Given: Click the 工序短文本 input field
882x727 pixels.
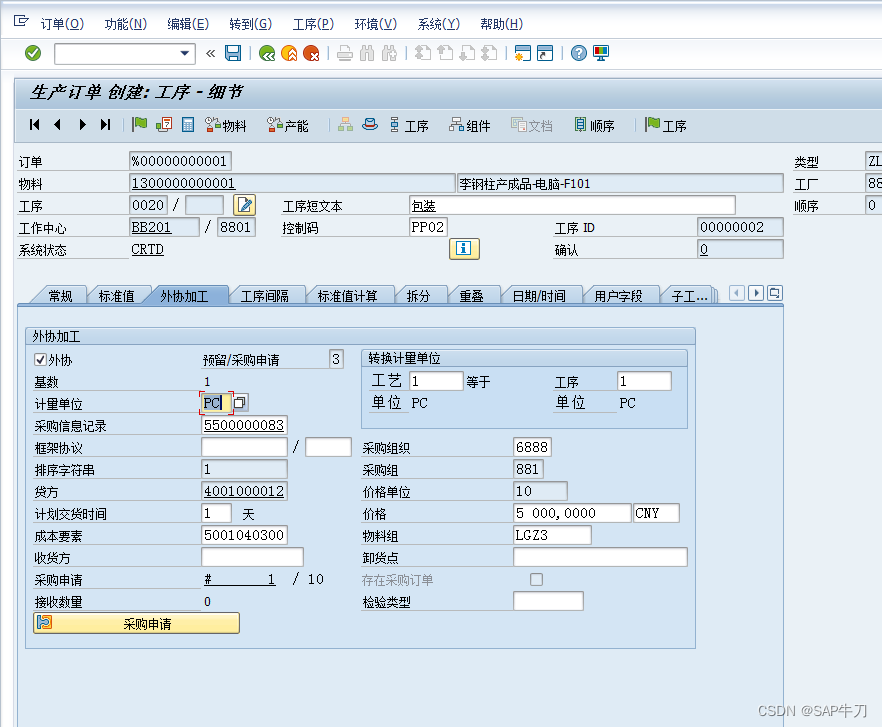Looking at the screenshot, I should point(572,205).
